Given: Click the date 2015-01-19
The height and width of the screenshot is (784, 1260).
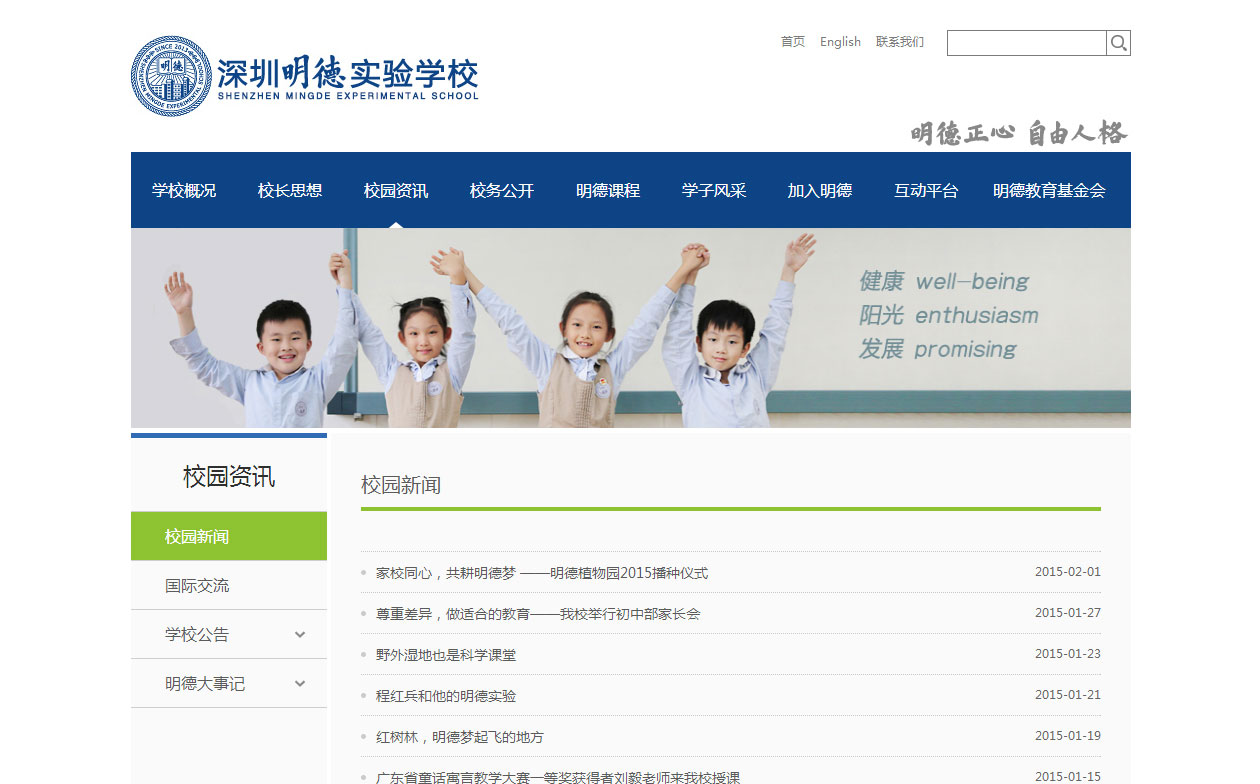Looking at the screenshot, I should (x=1068, y=736).
